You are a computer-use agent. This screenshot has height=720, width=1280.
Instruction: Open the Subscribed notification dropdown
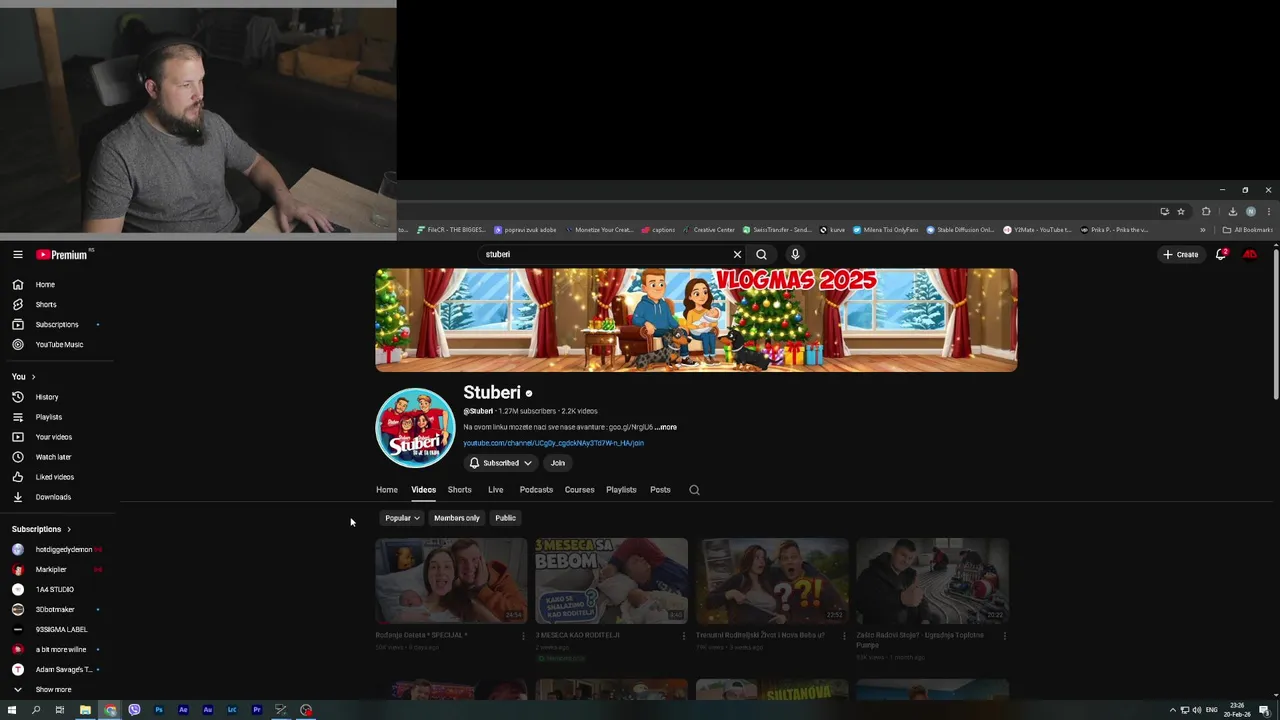tap(501, 463)
